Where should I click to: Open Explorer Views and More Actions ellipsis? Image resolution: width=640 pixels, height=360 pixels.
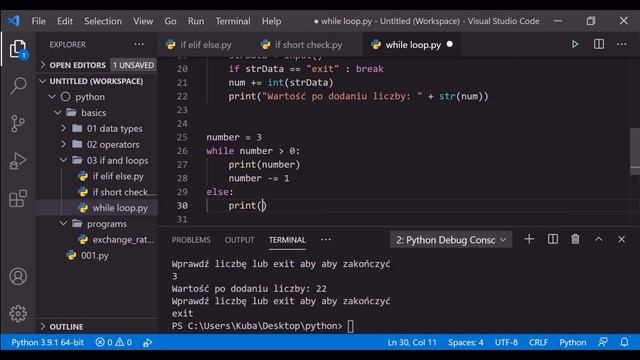pyautogui.click(x=139, y=44)
